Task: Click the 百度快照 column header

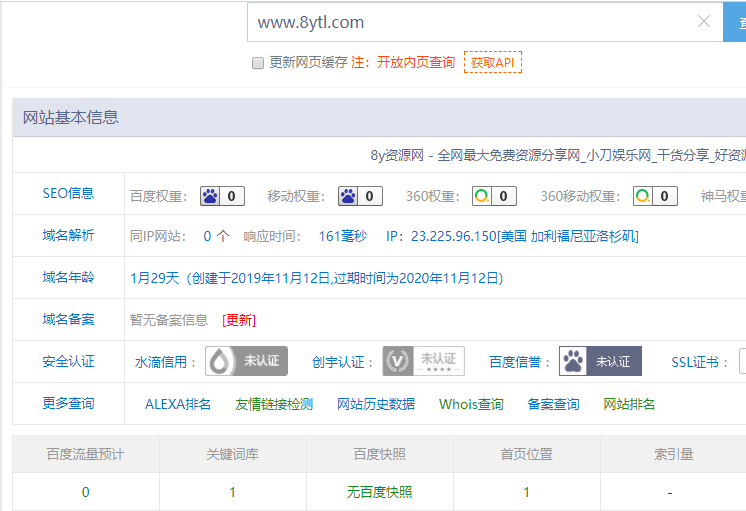Action: pos(380,454)
